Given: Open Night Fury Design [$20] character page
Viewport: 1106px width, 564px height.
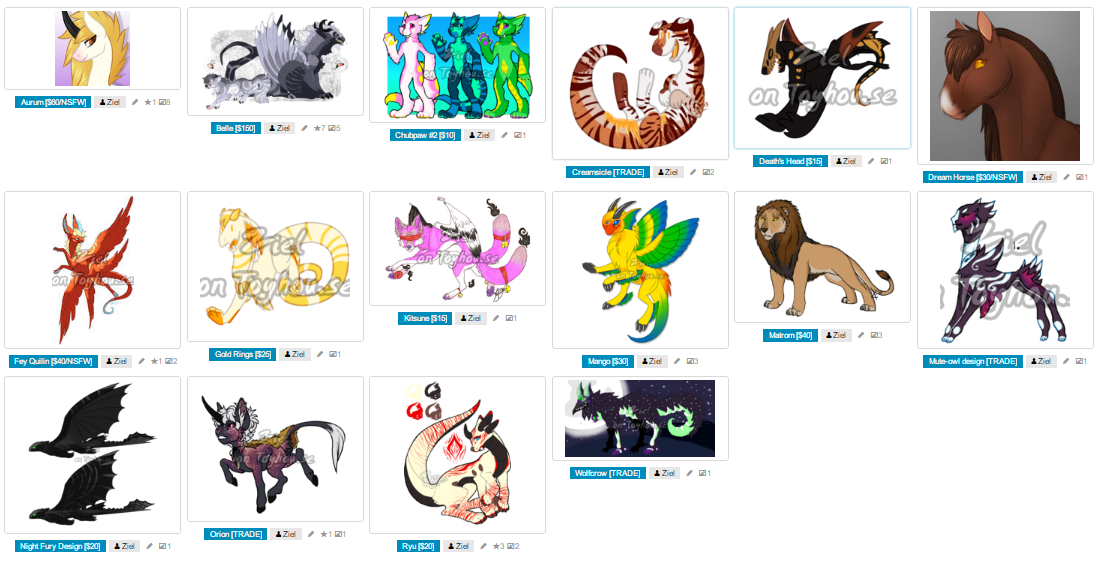Looking at the screenshot, I should 60,546.
